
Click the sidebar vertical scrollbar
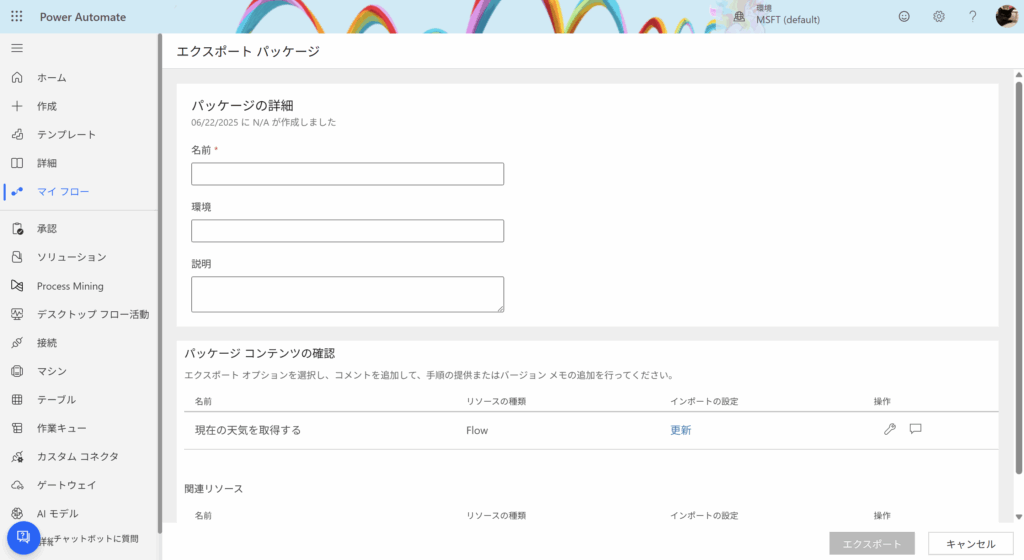pyautogui.click(x=159, y=283)
